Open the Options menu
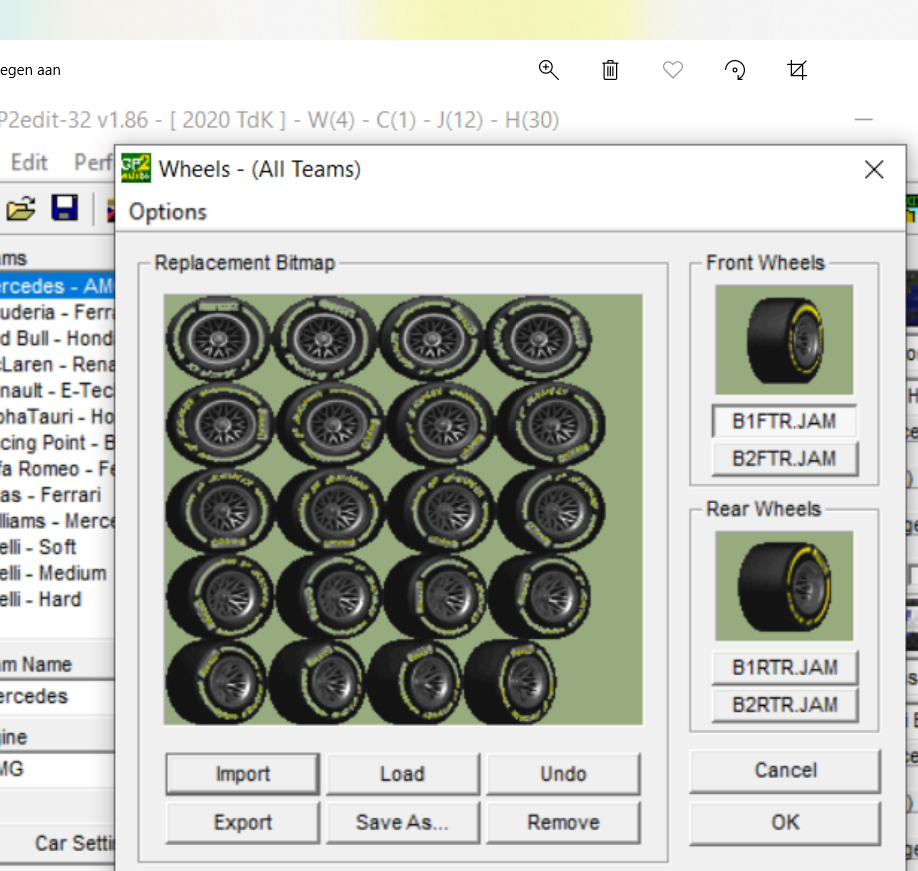 [x=168, y=212]
